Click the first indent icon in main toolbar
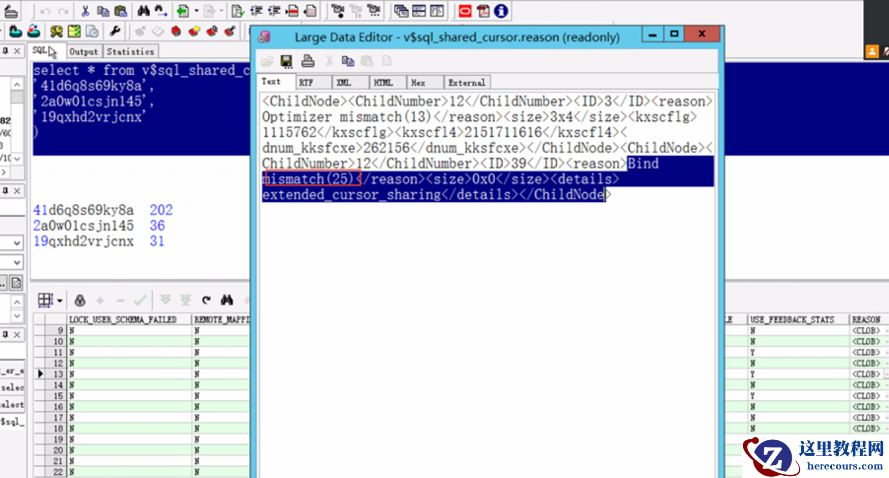889x478 pixels. [256, 11]
